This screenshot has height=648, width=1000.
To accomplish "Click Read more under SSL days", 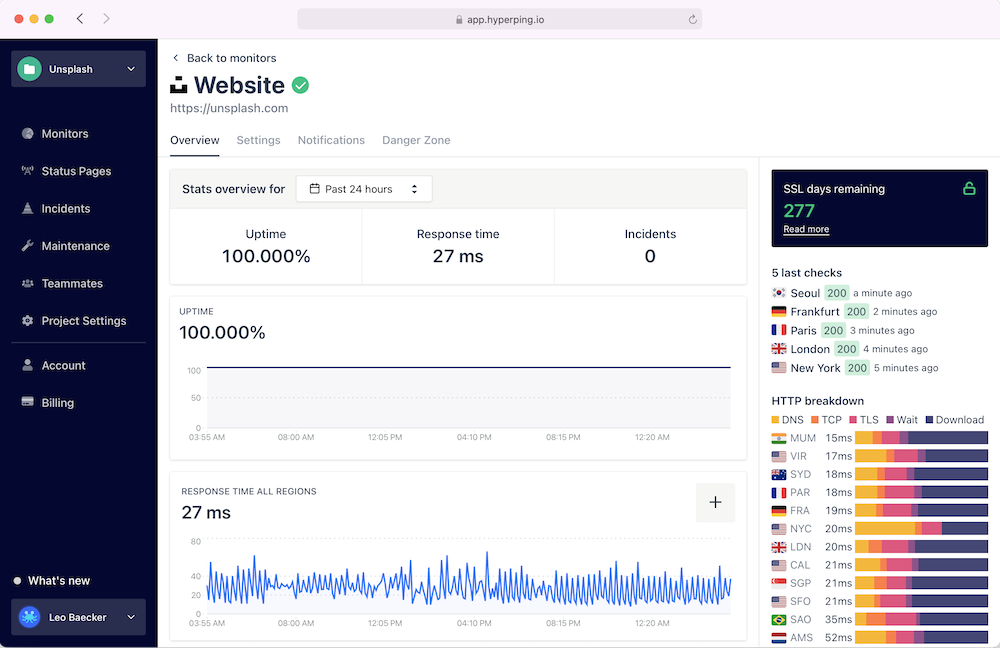I will tap(805, 229).
